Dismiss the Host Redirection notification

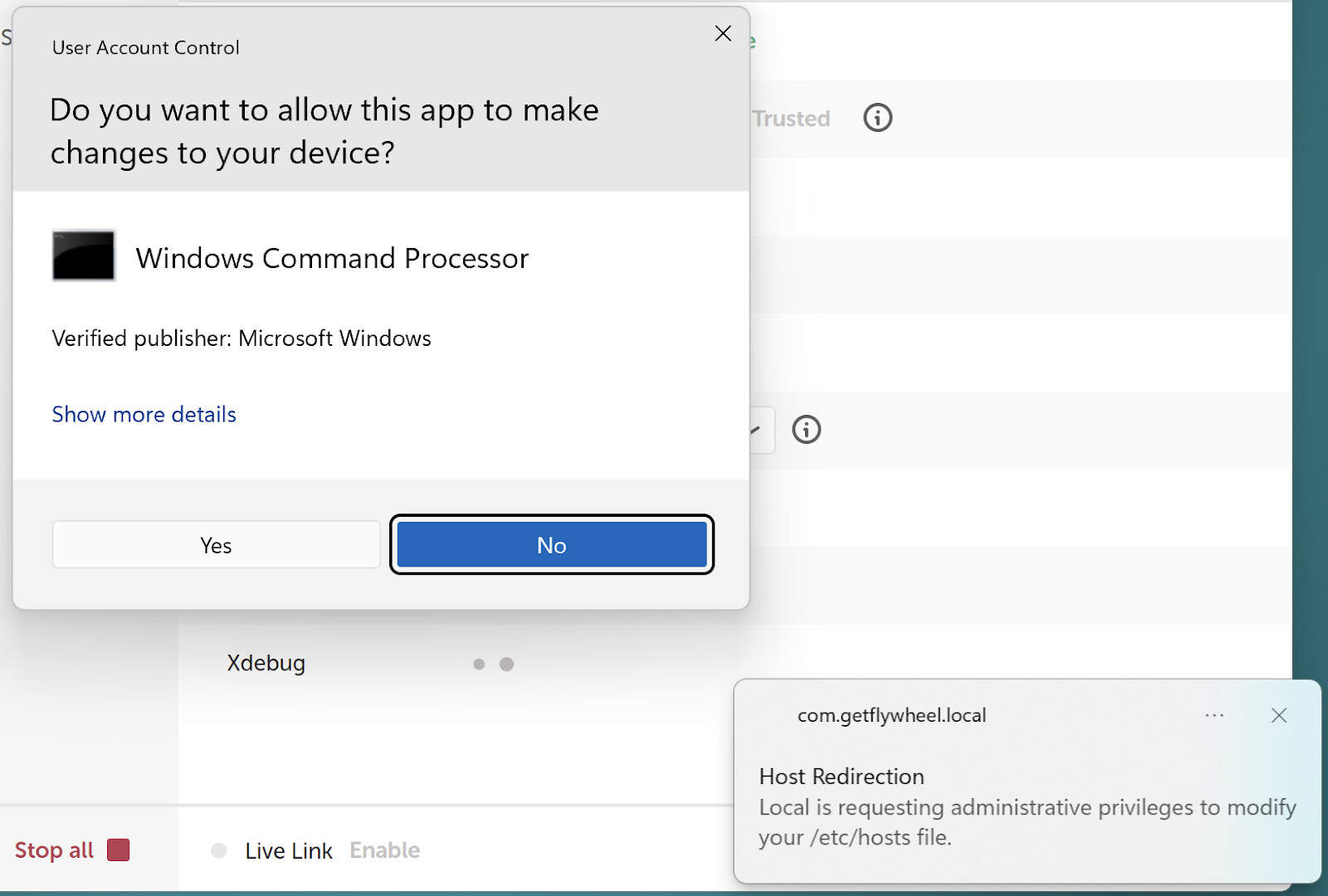coord(1279,715)
